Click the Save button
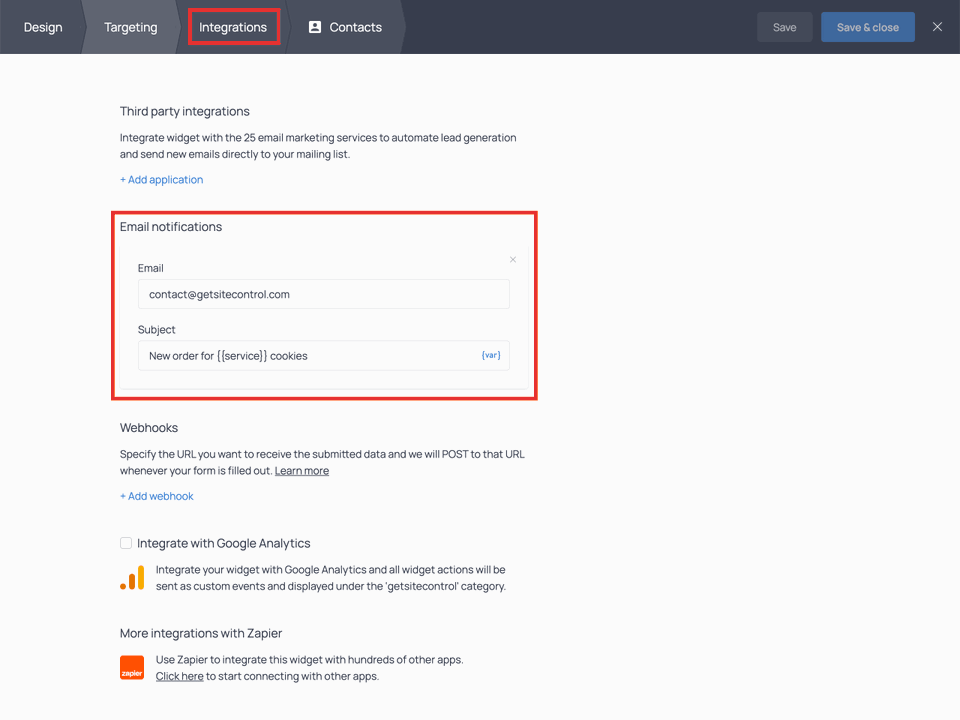Image resolution: width=960 pixels, height=720 pixels. [784, 27]
